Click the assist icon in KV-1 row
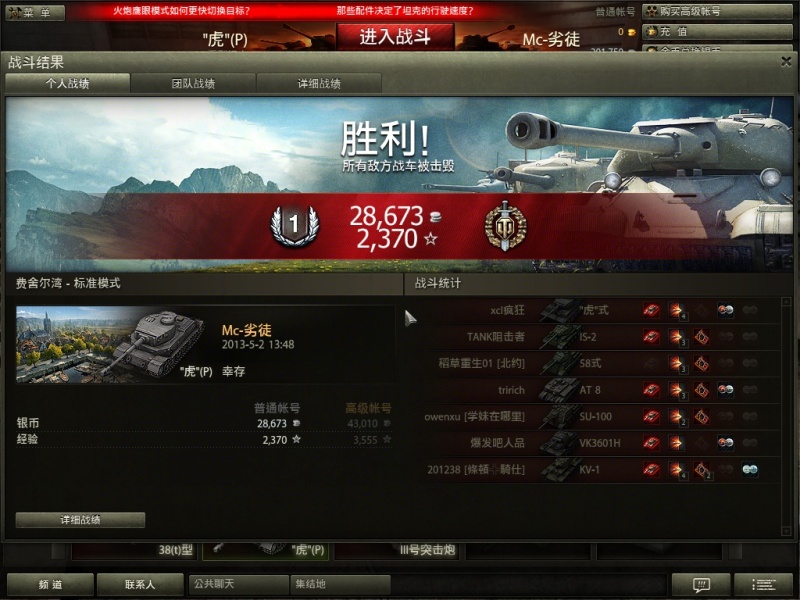This screenshot has width=800, height=600. tap(749, 469)
